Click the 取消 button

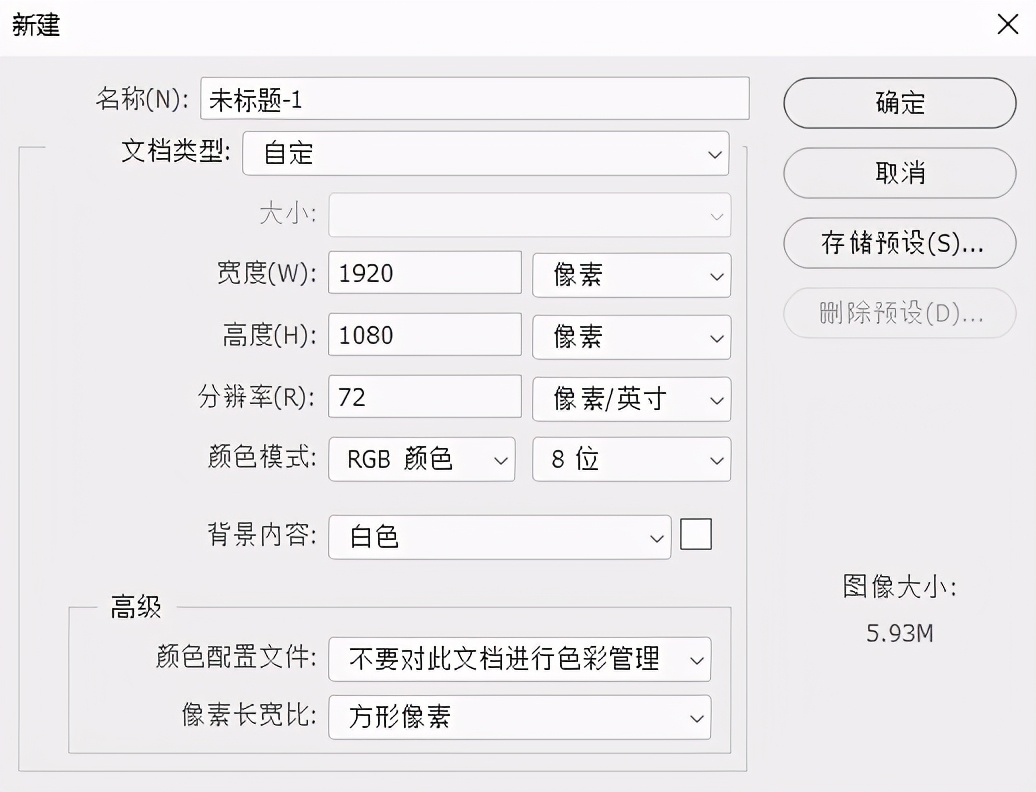point(898,173)
